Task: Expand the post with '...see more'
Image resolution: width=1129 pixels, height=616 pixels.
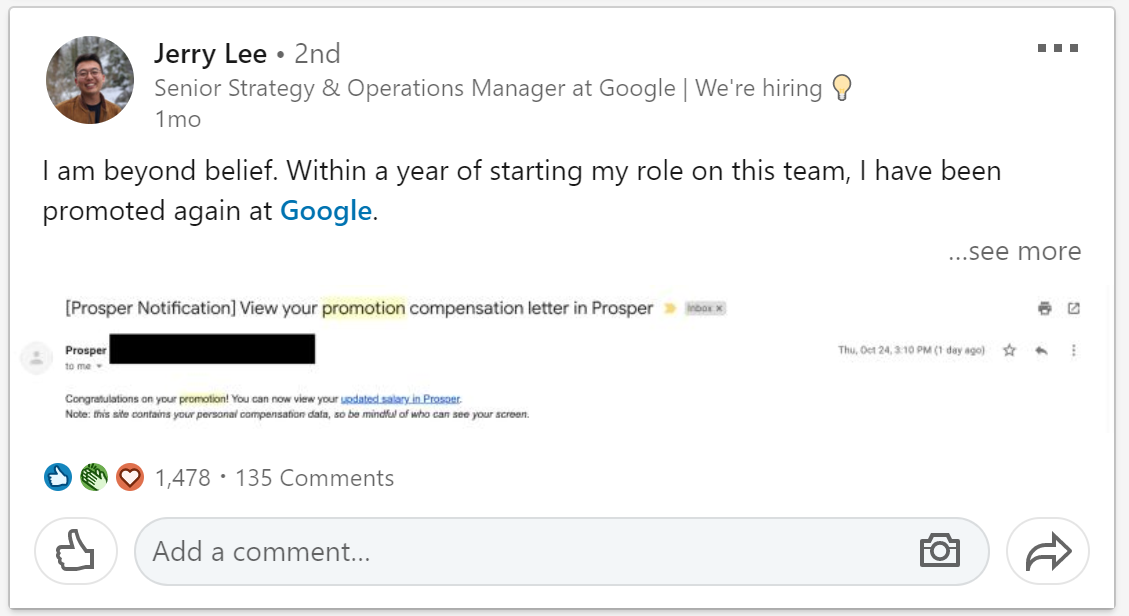Action: click(x=1015, y=251)
